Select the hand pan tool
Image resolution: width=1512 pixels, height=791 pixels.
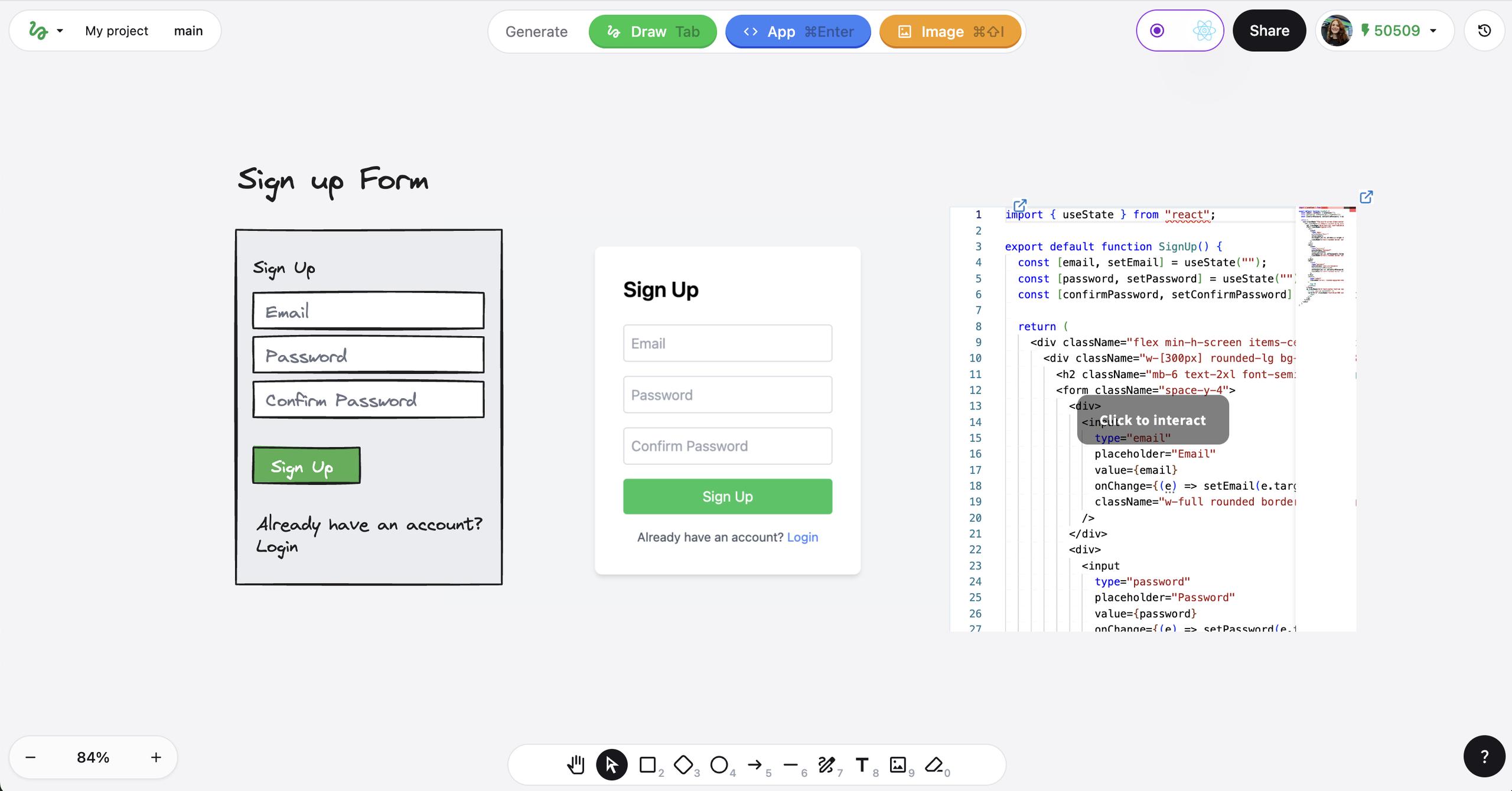576,764
